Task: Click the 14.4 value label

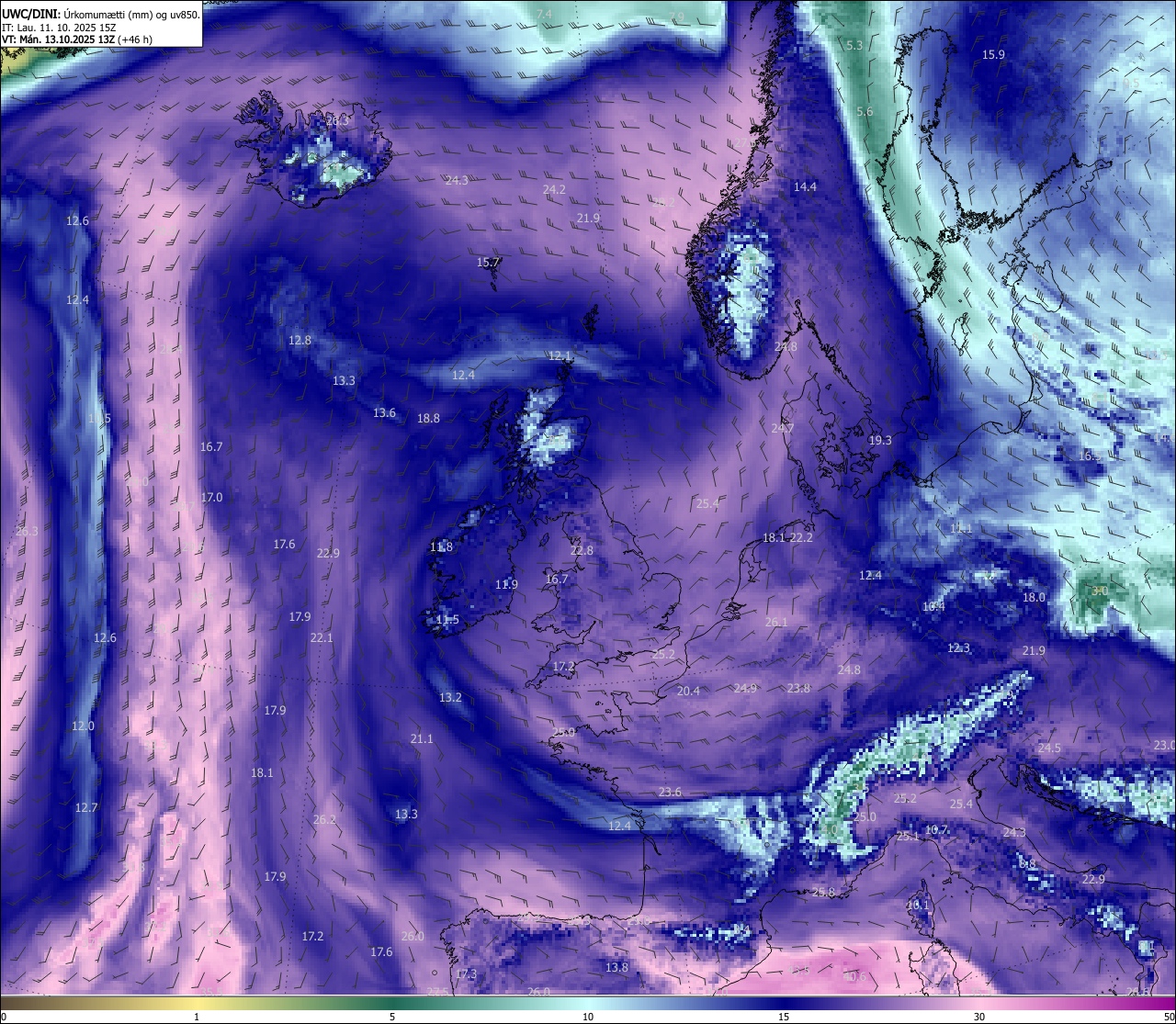Action: [805, 186]
